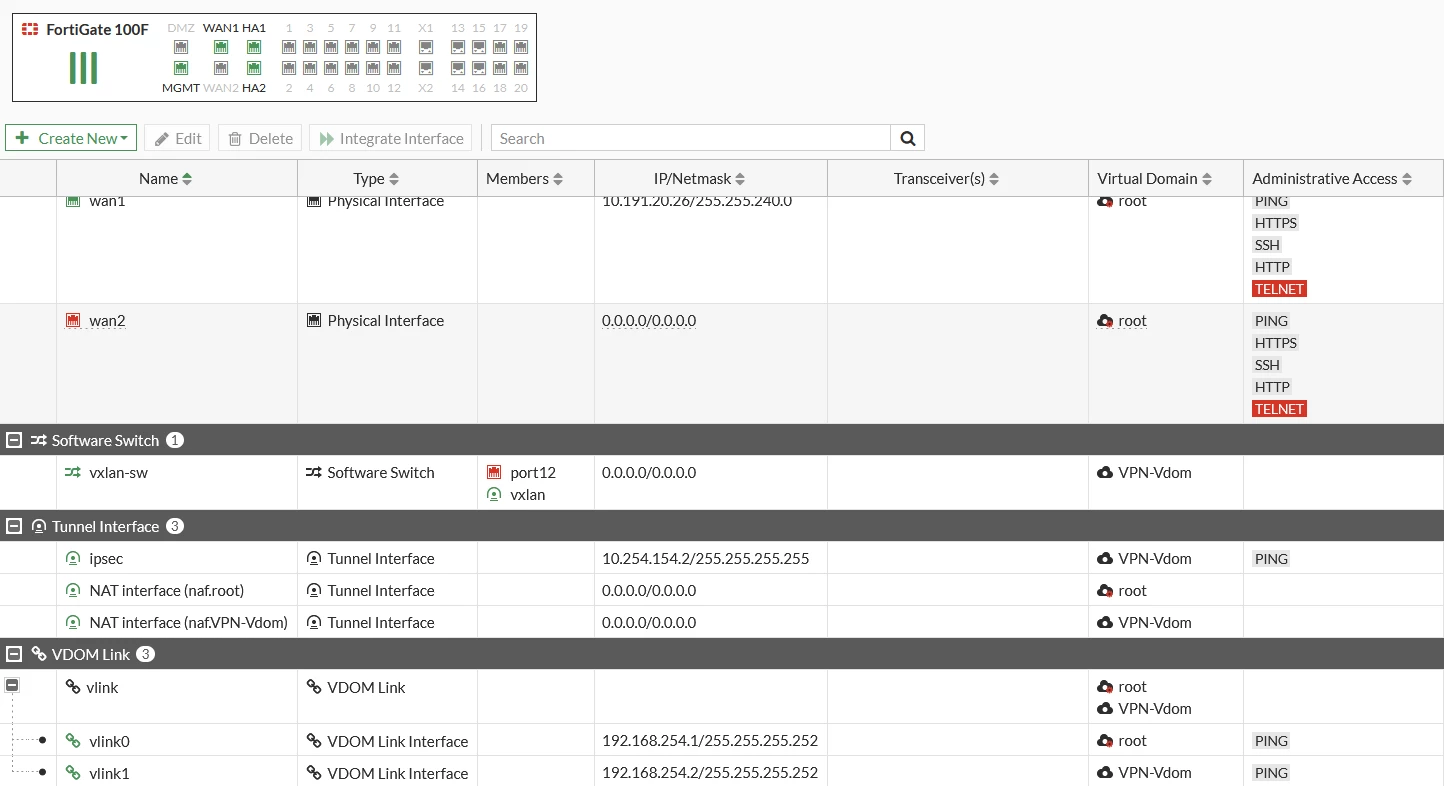Click the MGMT port icon on the faceplate
1444x786 pixels.
click(181, 68)
